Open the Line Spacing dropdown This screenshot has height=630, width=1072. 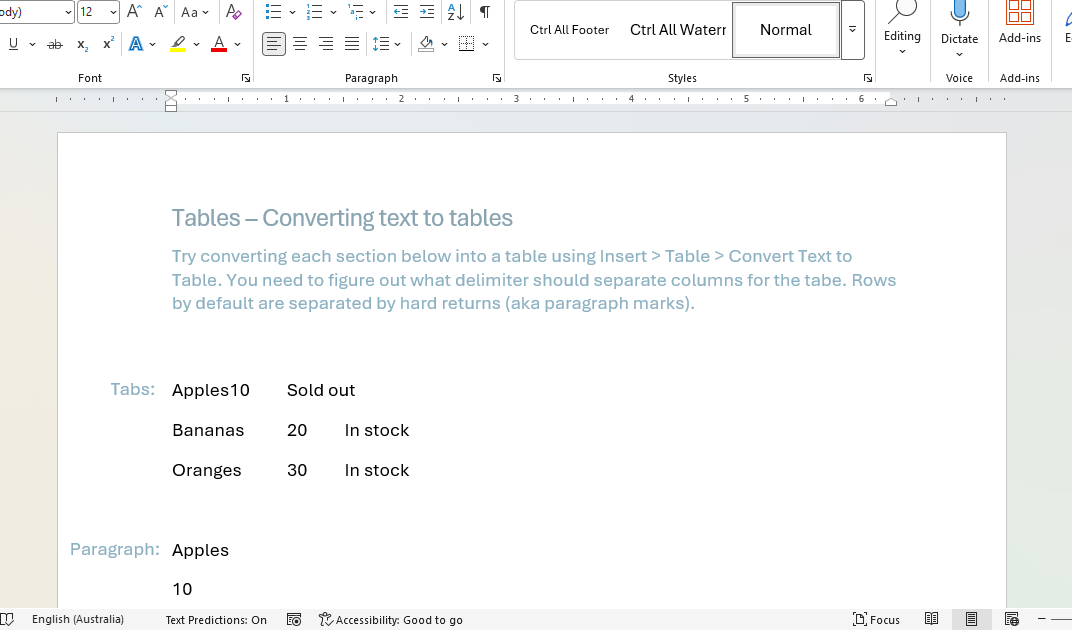pos(386,44)
